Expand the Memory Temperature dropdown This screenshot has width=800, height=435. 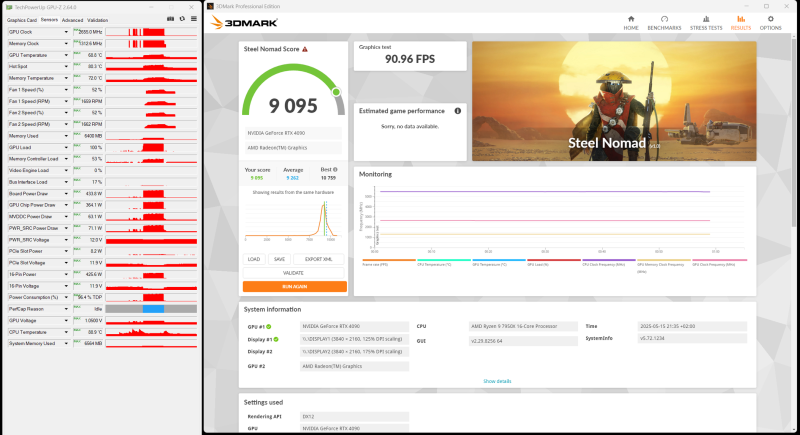66,79
